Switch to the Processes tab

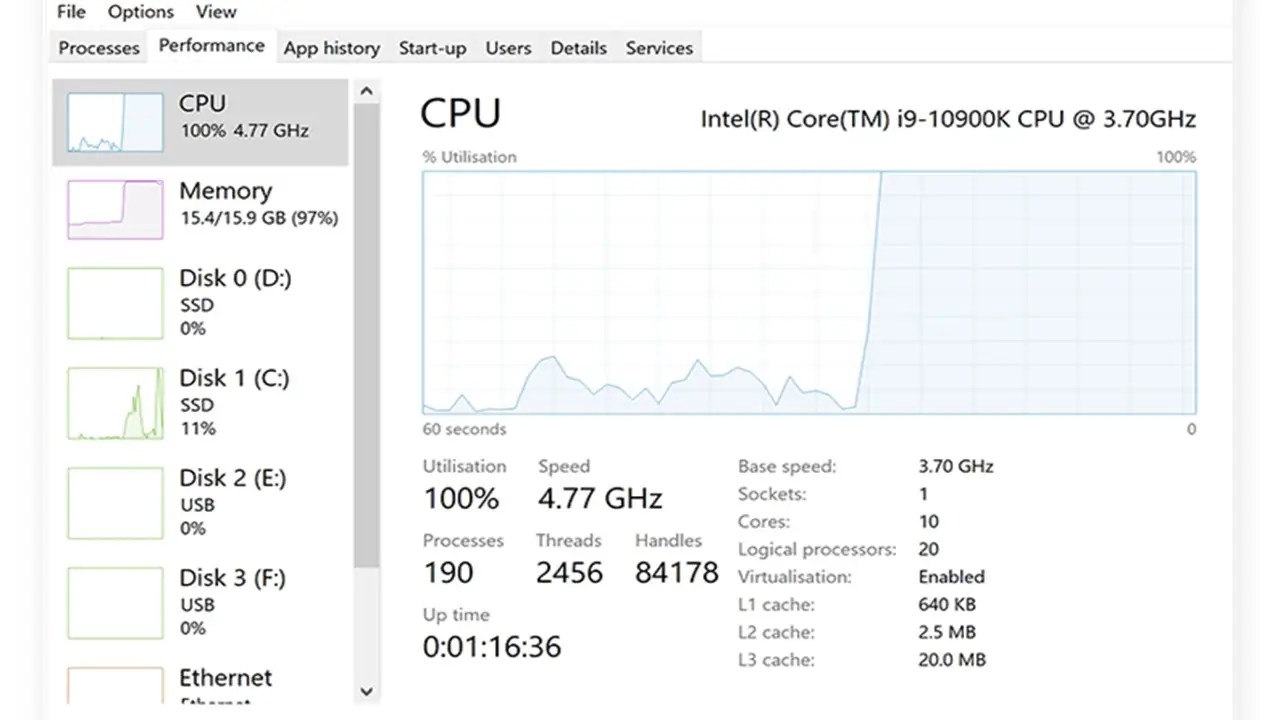click(x=98, y=47)
